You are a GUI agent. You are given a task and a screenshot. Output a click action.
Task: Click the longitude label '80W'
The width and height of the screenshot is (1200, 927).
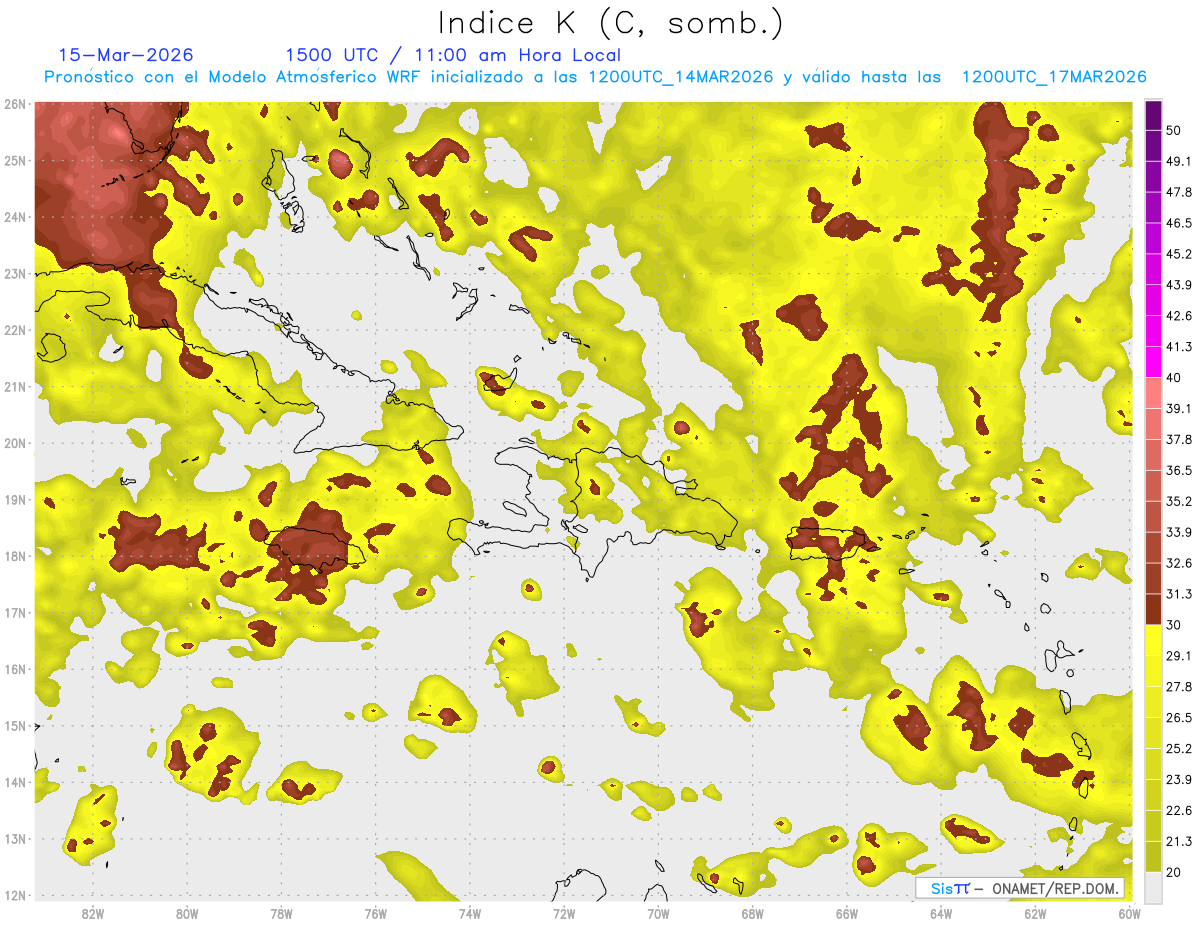pyautogui.click(x=187, y=914)
